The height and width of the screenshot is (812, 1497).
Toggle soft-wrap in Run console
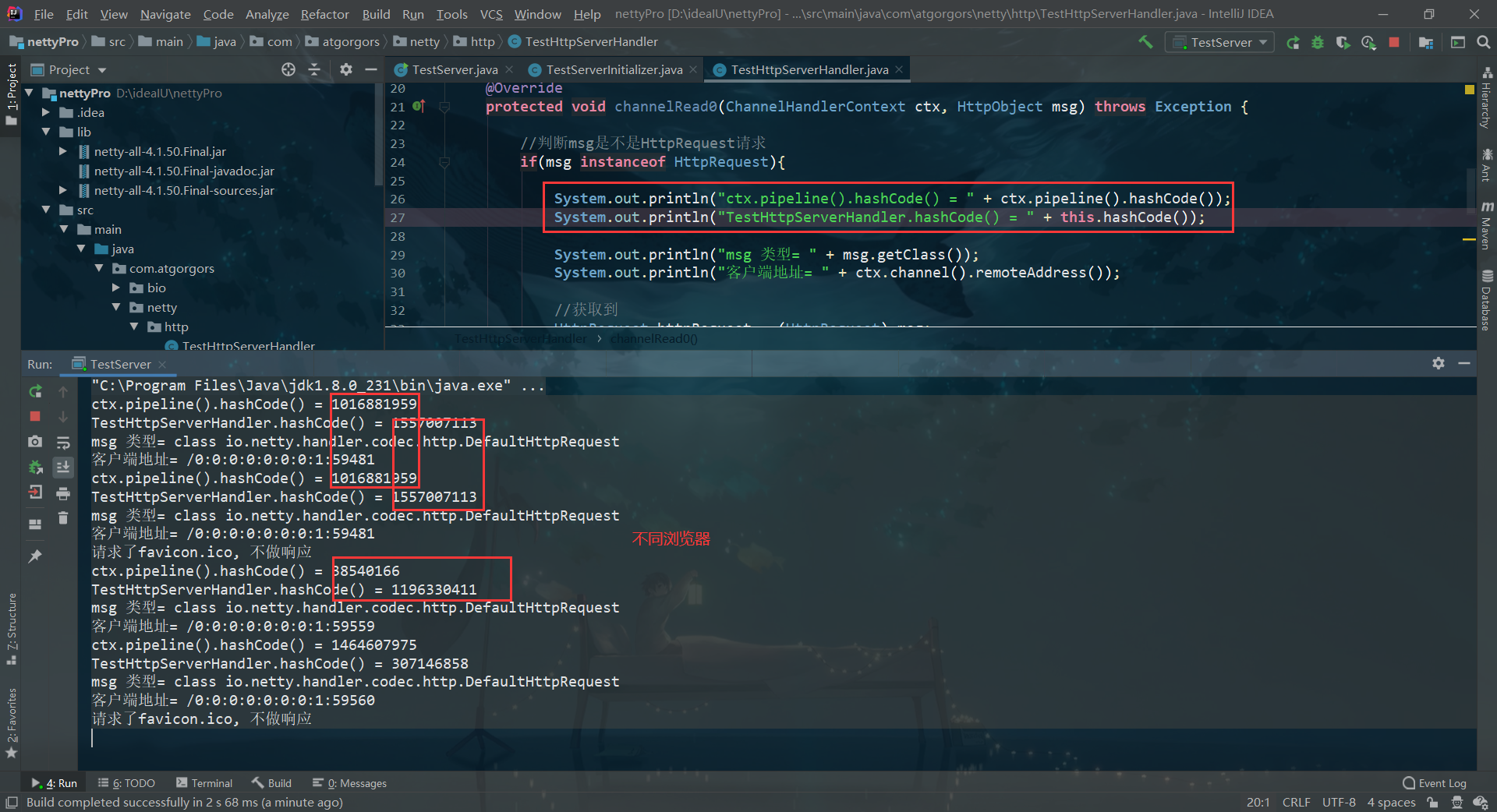[x=63, y=442]
